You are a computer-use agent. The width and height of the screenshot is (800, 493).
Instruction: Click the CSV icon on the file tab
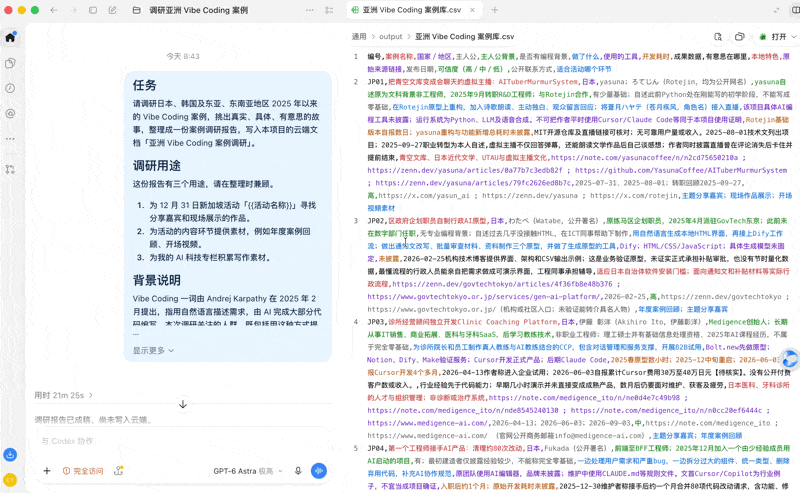pos(355,10)
